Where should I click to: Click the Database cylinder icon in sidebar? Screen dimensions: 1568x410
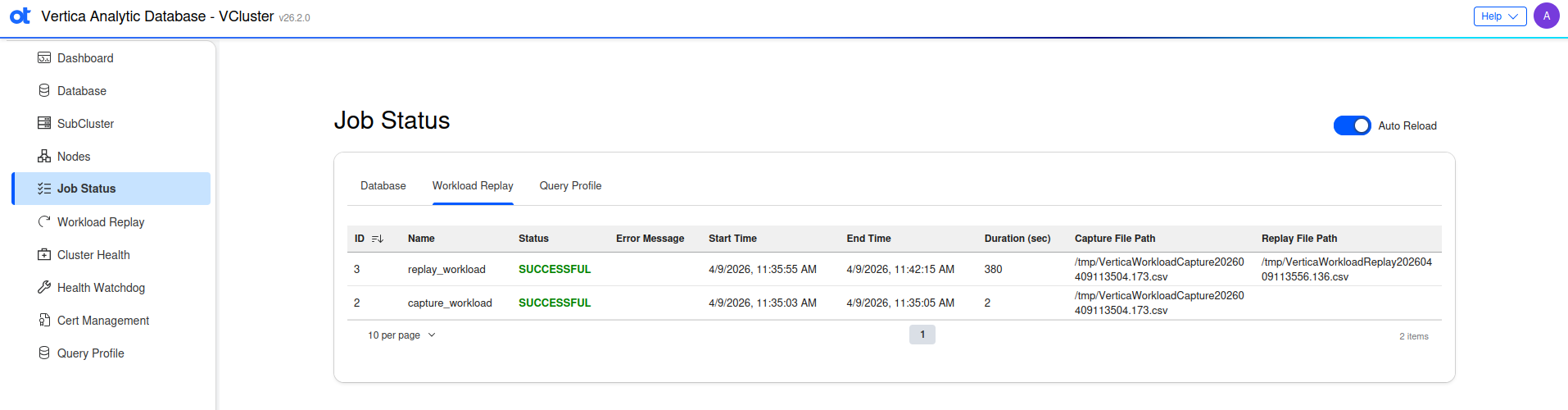click(44, 90)
